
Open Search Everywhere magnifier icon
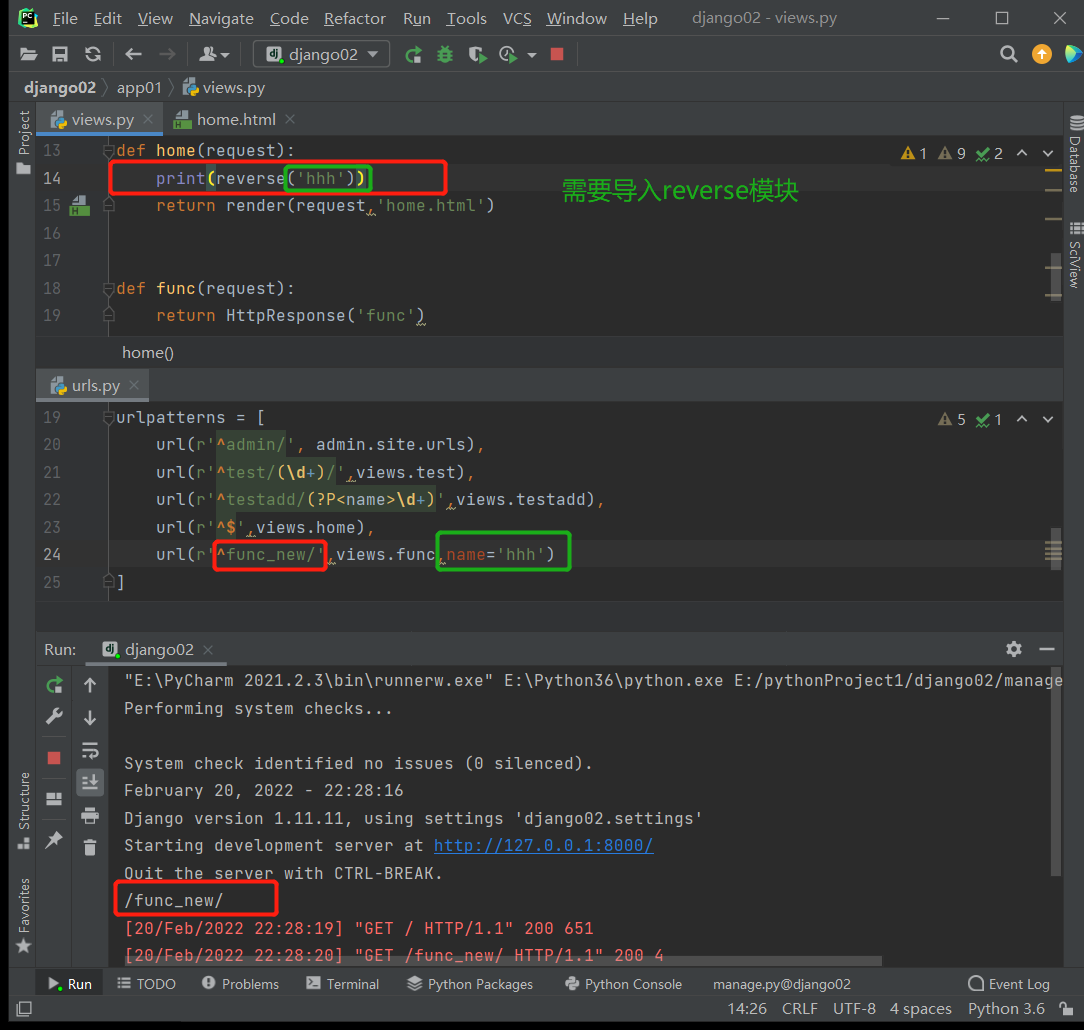coord(1009,54)
